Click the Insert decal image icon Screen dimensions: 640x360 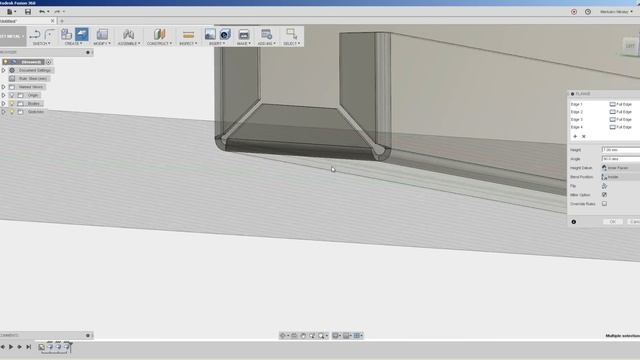210,34
